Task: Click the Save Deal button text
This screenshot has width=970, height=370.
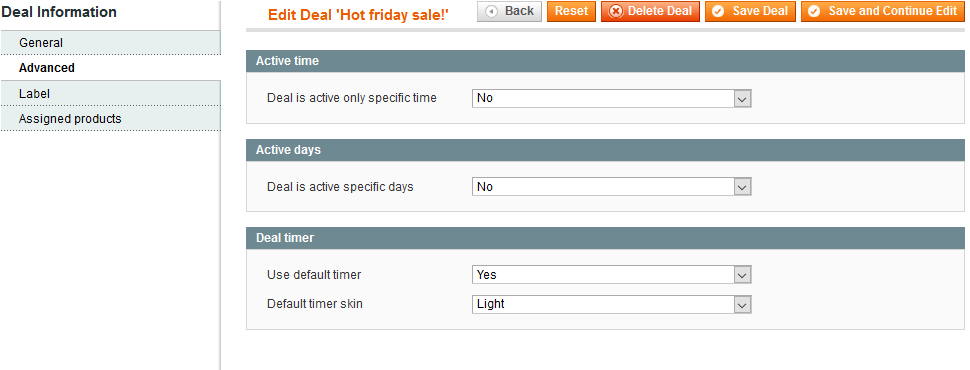Action: pyautogui.click(x=760, y=11)
